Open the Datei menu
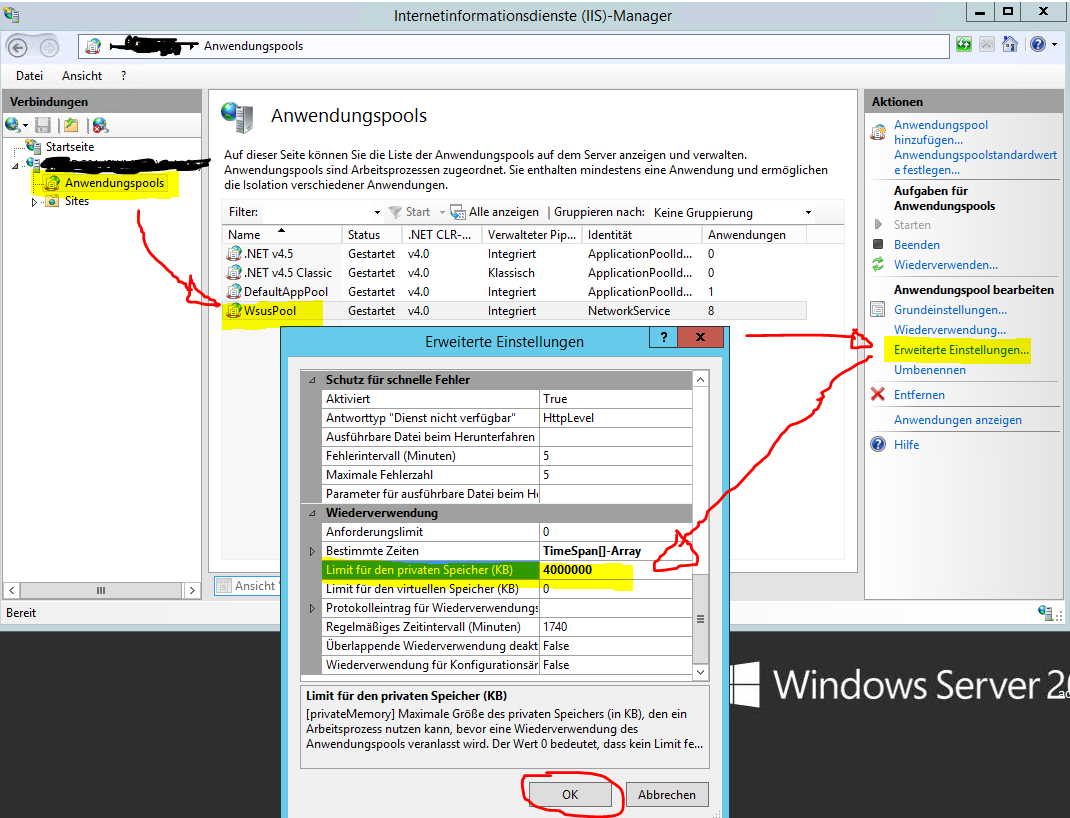 (x=29, y=76)
